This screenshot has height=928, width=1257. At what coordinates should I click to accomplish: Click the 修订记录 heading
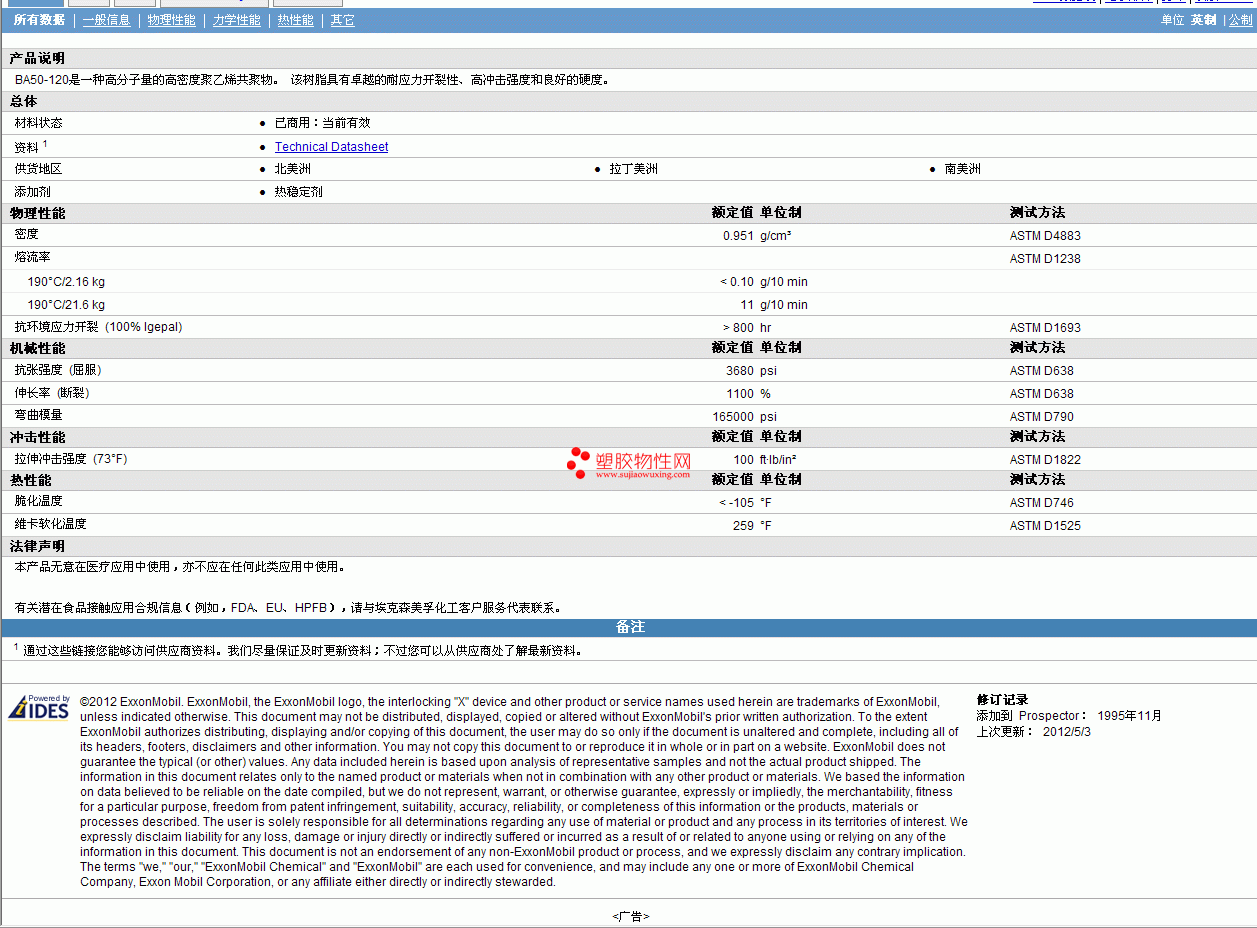(1002, 700)
